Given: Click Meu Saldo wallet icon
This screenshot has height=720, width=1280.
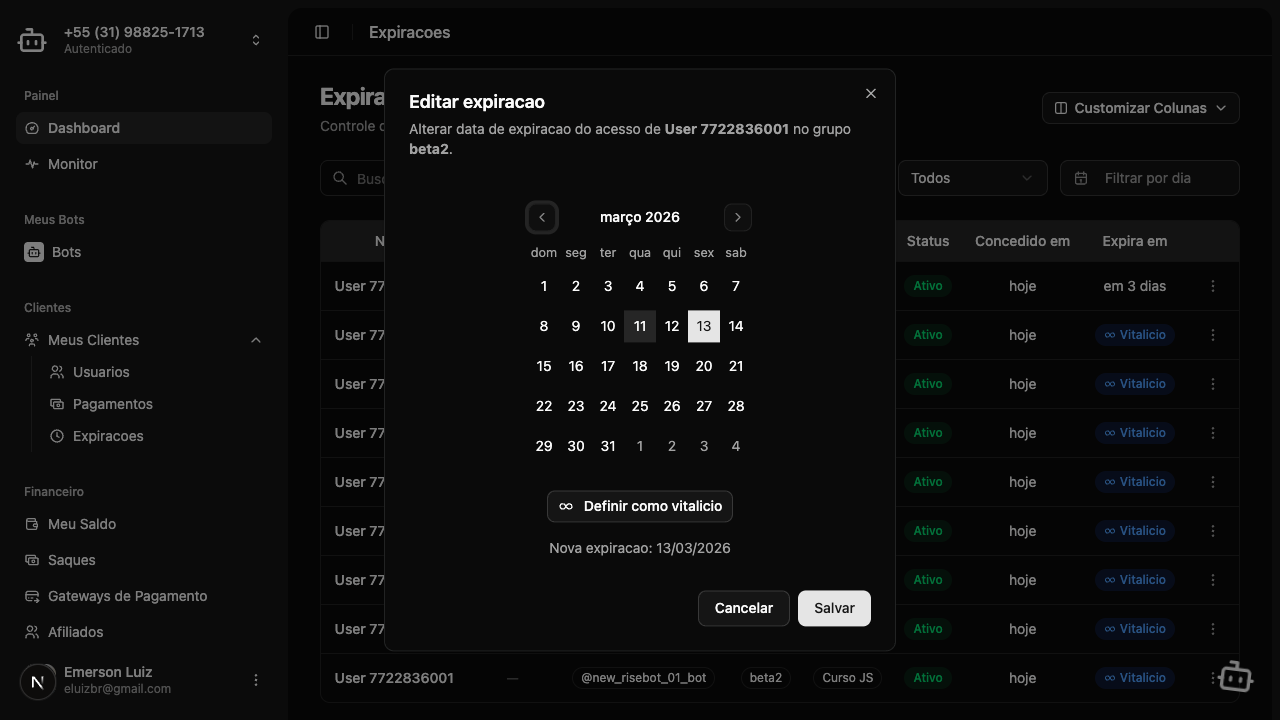Looking at the screenshot, I should coord(32,524).
